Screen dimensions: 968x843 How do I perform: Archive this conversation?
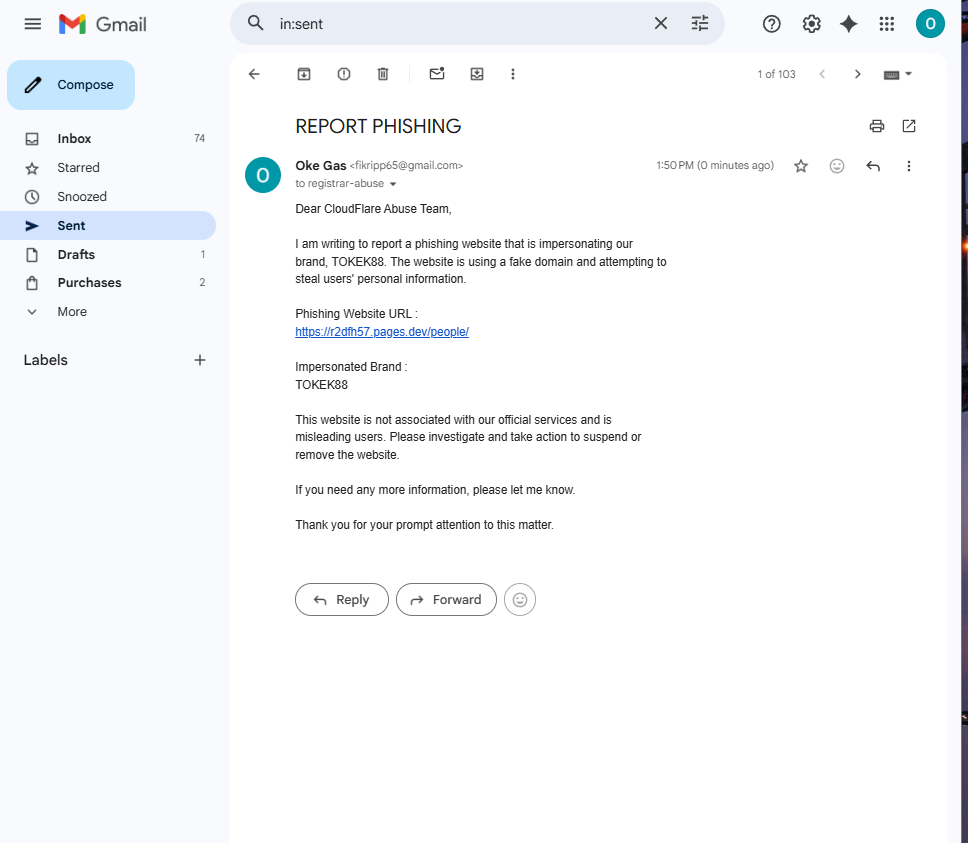304,74
